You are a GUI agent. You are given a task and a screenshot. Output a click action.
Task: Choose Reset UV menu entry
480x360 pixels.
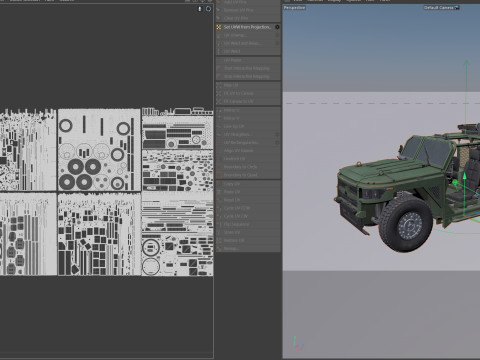click(x=248, y=200)
